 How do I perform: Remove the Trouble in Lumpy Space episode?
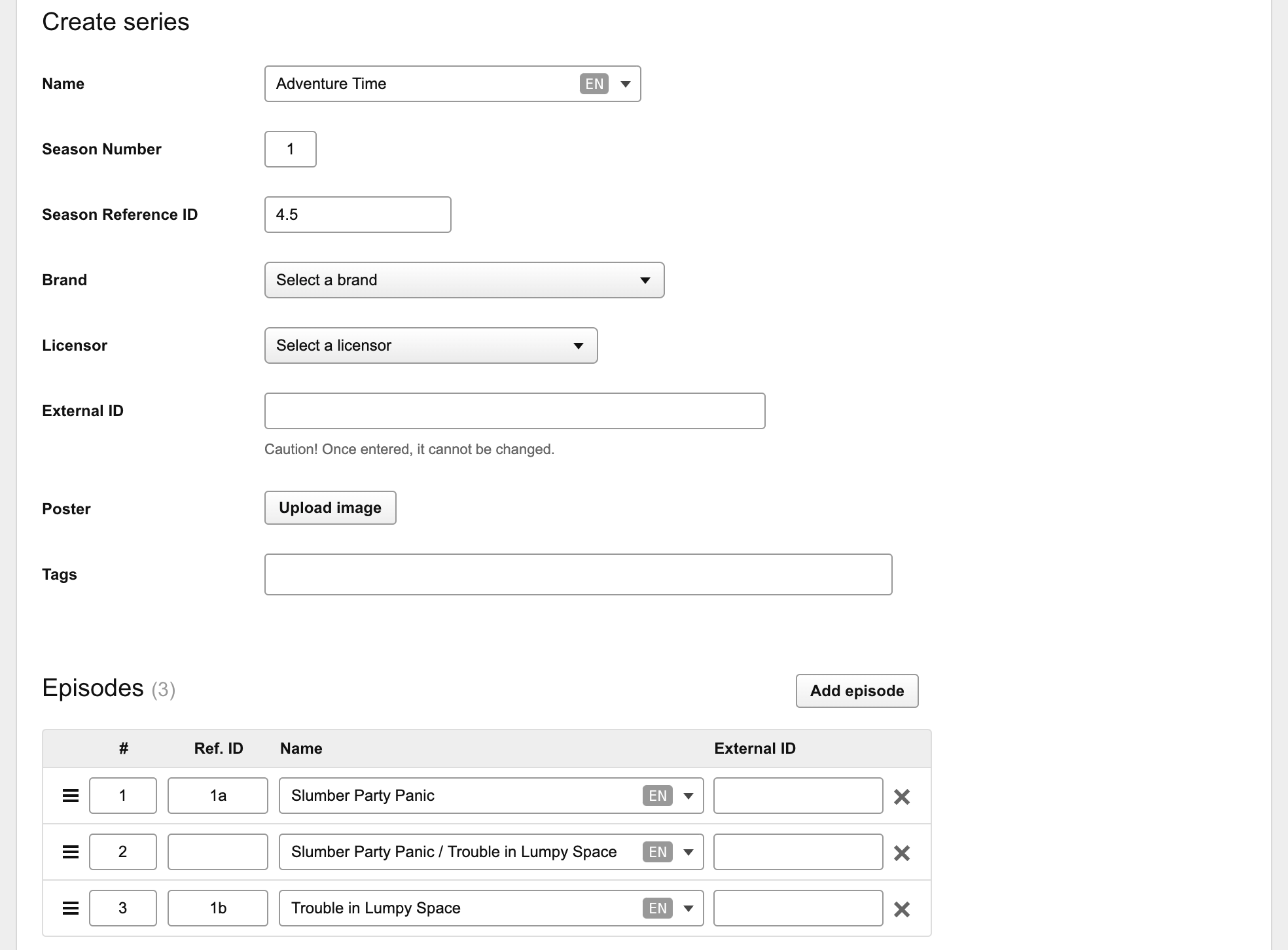coord(902,909)
